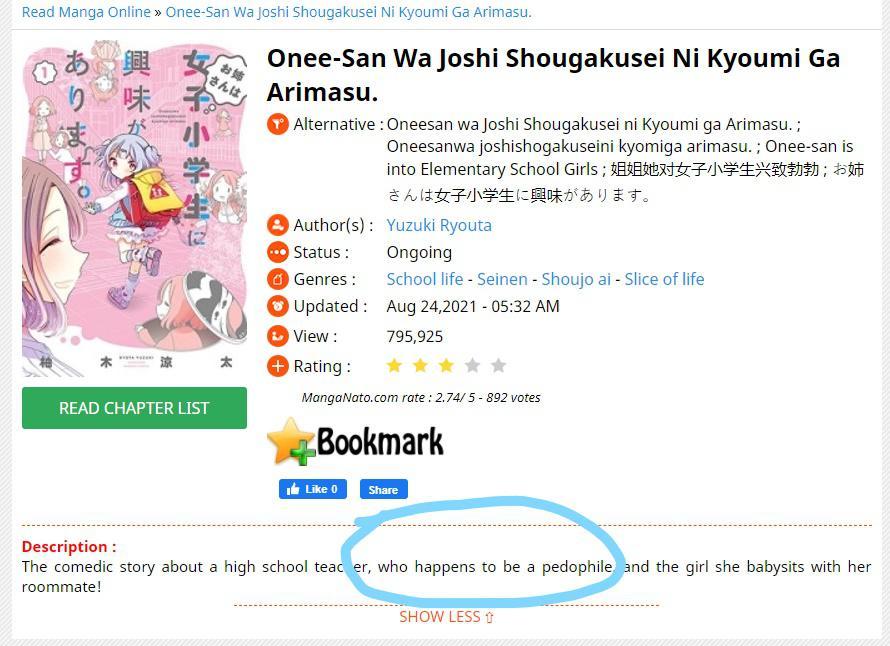Image resolution: width=890 pixels, height=646 pixels.
Task: Open the manga title breadcrumb link
Action: [x=349, y=12]
